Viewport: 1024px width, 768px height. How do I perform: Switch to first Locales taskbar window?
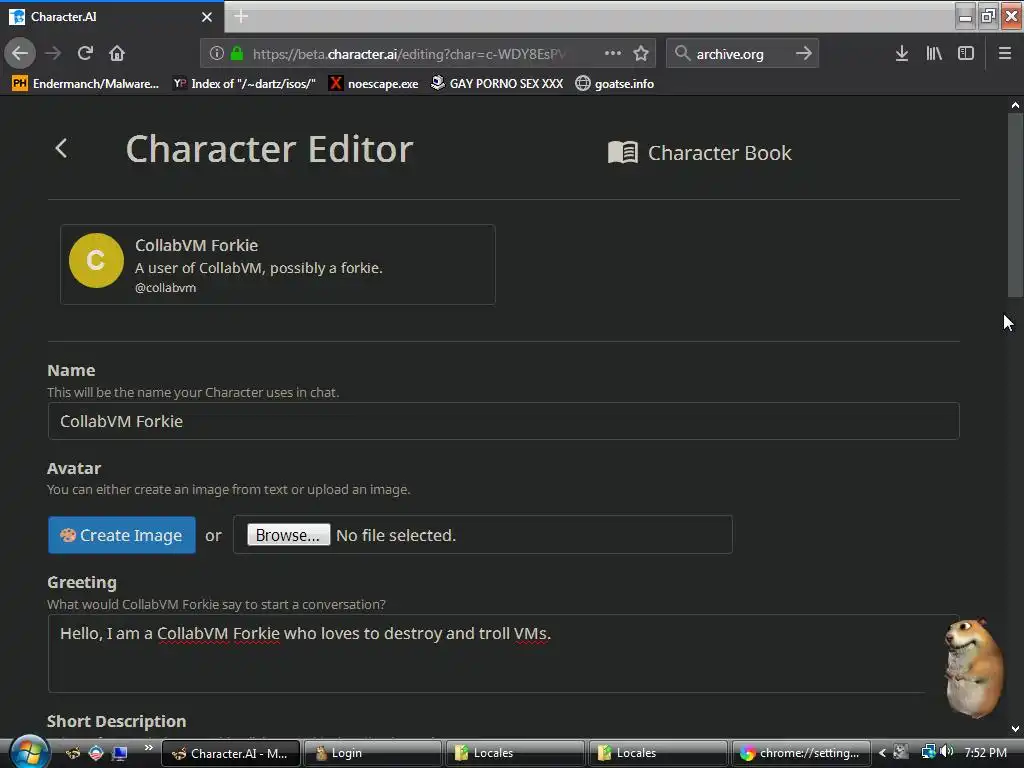tap(515, 753)
